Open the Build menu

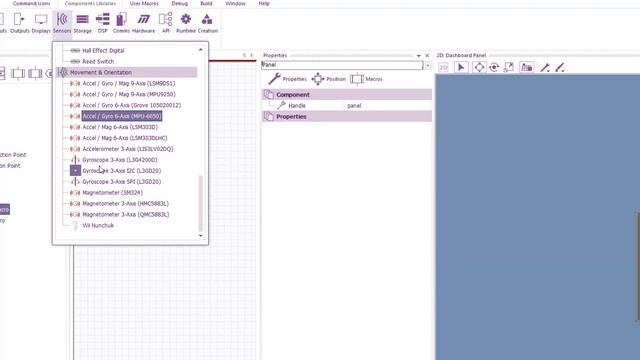click(x=206, y=3)
